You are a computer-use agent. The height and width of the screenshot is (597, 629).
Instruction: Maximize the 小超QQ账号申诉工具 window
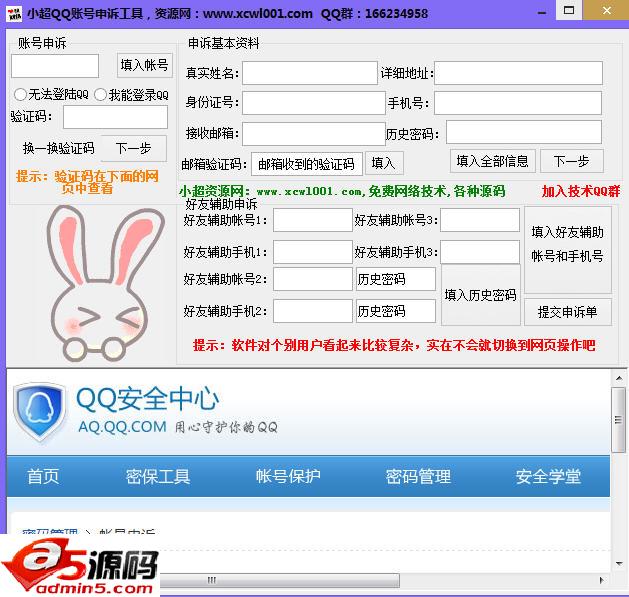click(x=569, y=10)
